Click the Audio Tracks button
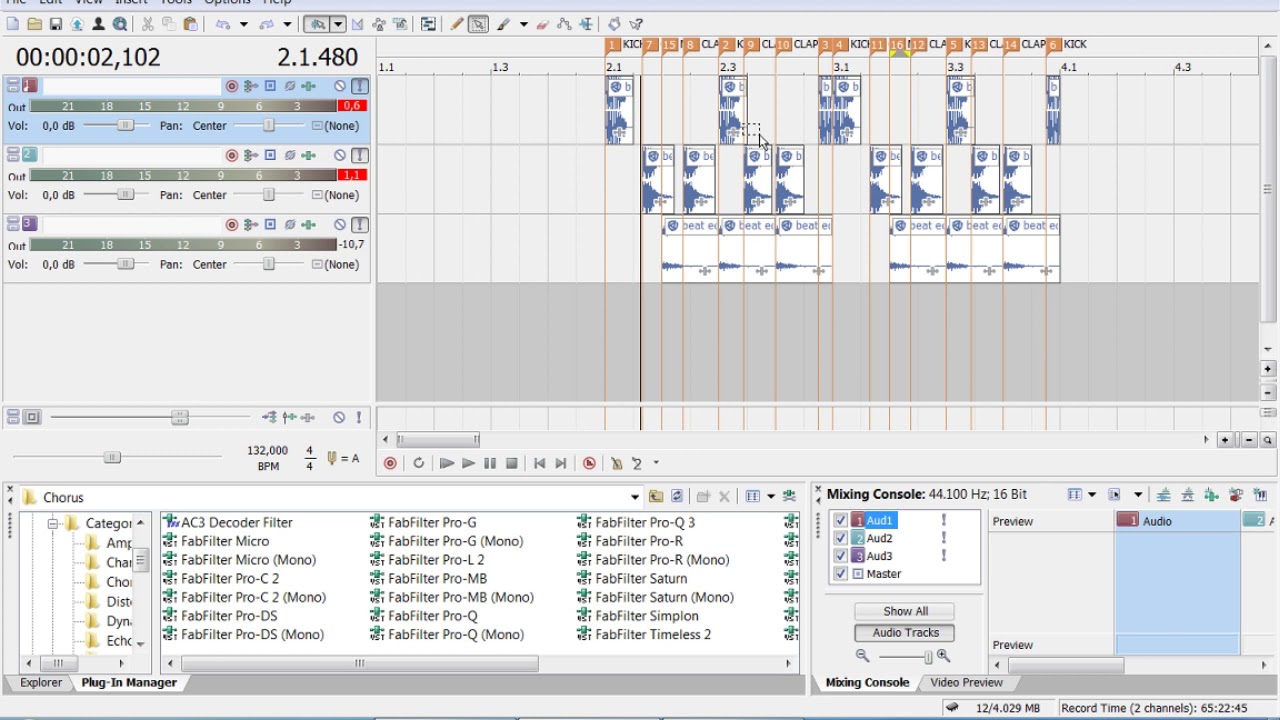This screenshot has width=1280, height=720. click(905, 633)
